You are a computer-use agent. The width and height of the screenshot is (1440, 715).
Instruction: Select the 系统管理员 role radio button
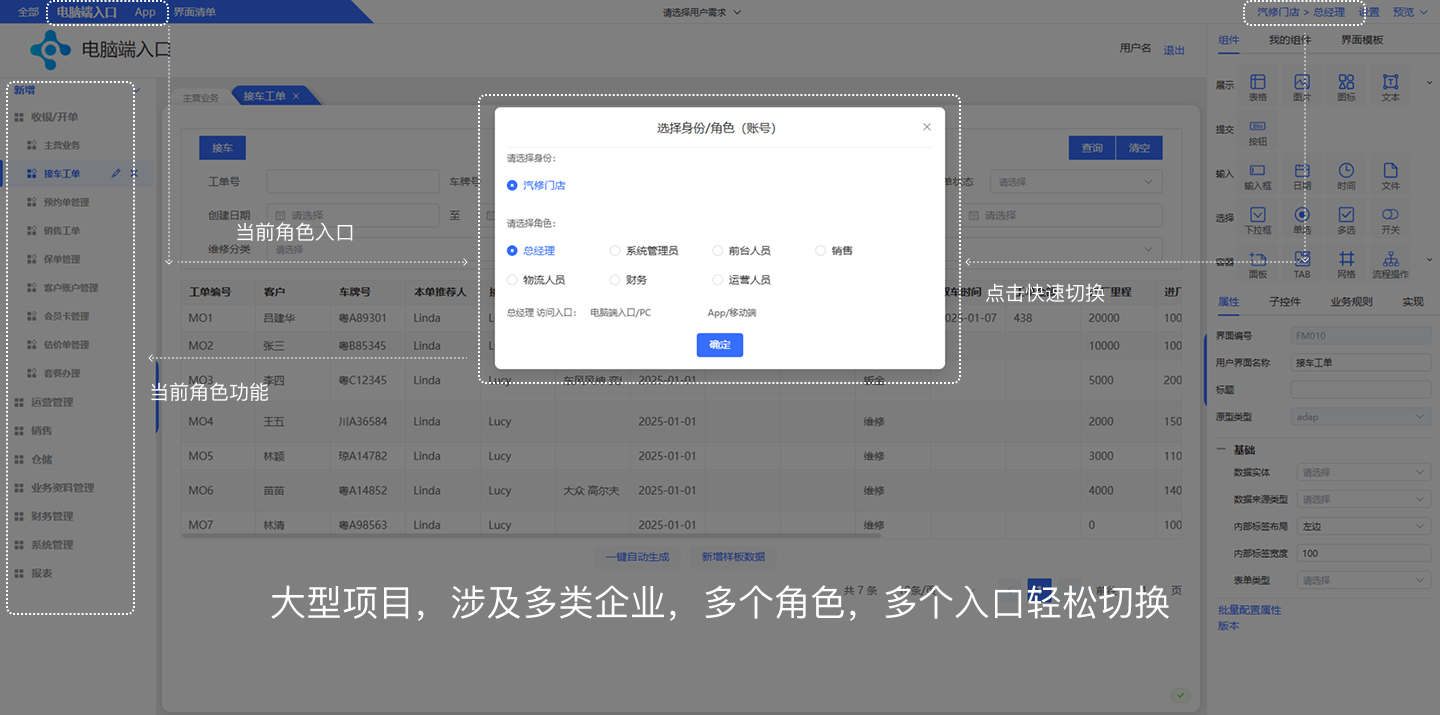point(615,251)
